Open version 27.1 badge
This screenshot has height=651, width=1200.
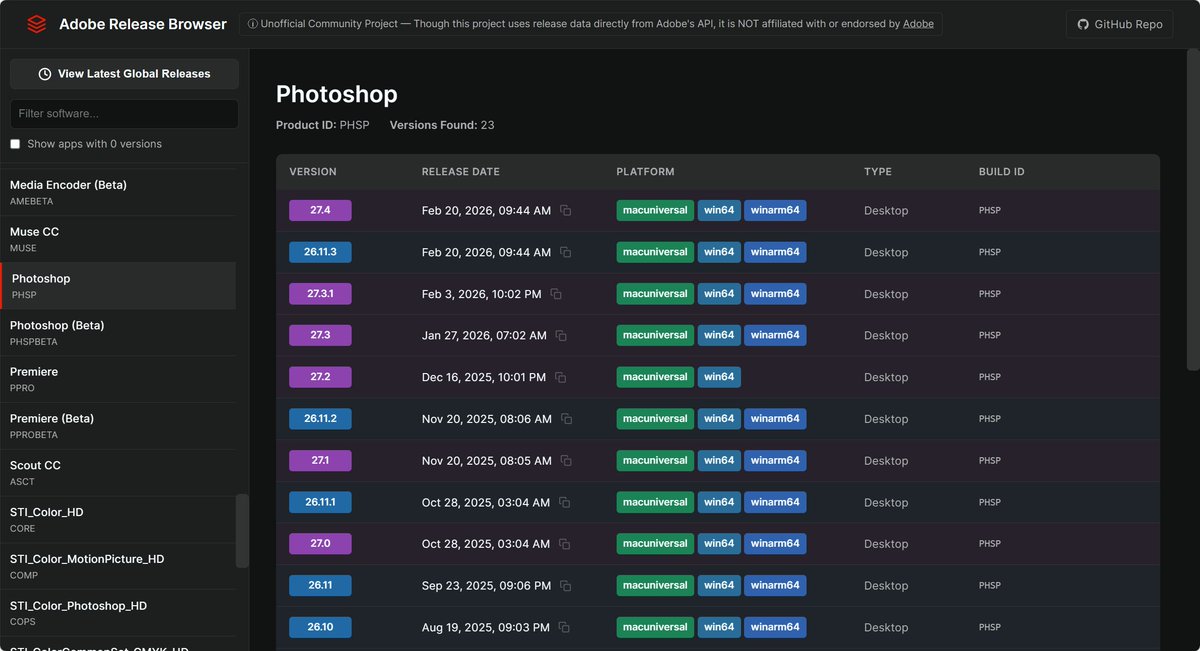tap(320, 460)
